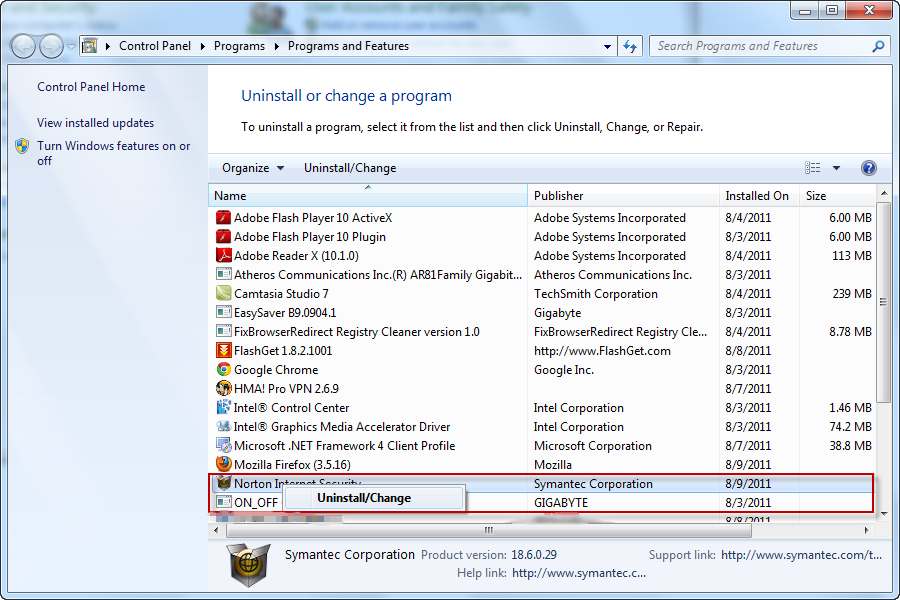This screenshot has height=600, width=900.
Task: Navigate to Control Panel in breadcrumb
Action: coord(155,46)
